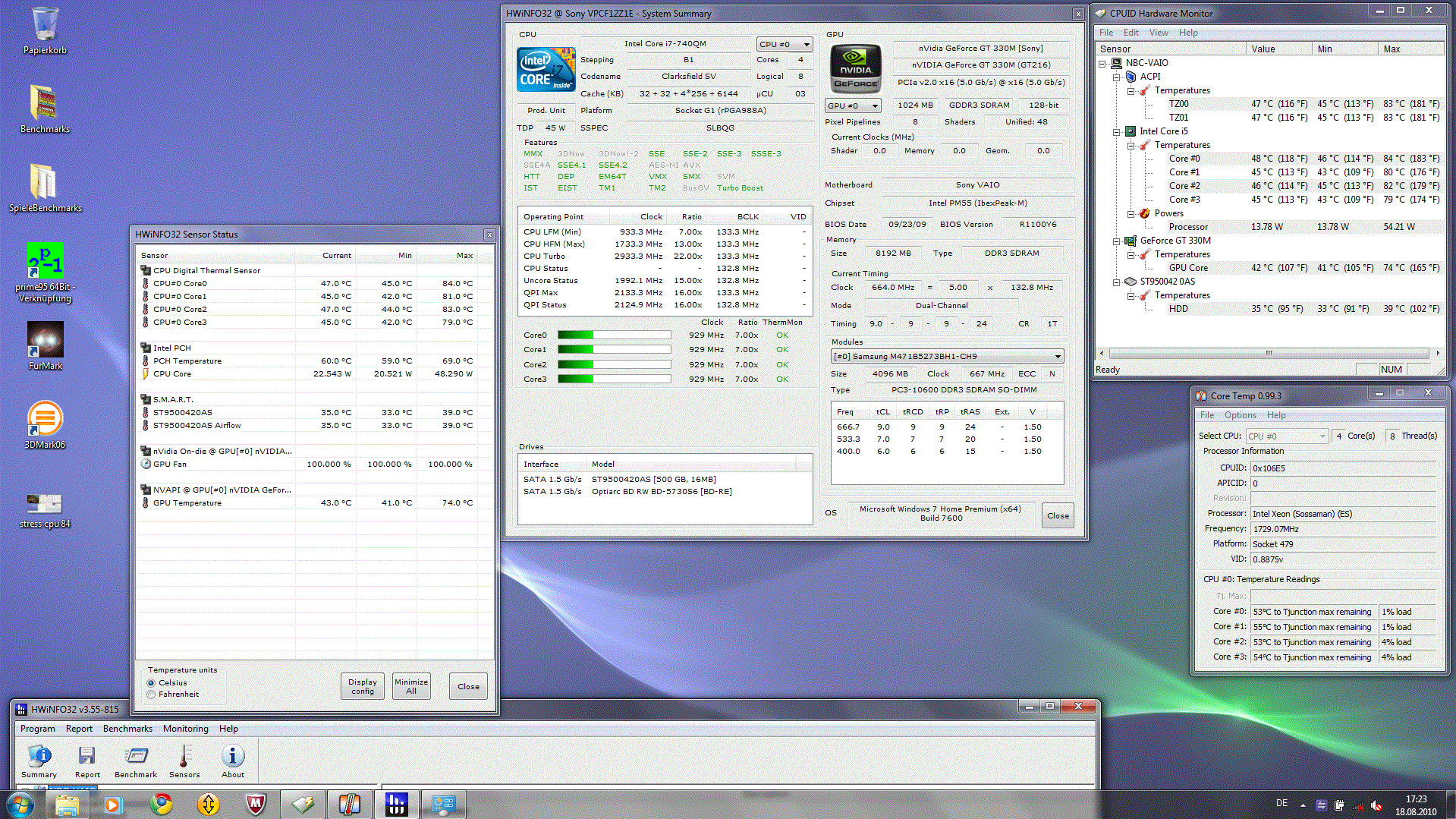Launch 3DMark06 desktop shortcut
The image size is (1456, 819).
[x=45, y=424]
